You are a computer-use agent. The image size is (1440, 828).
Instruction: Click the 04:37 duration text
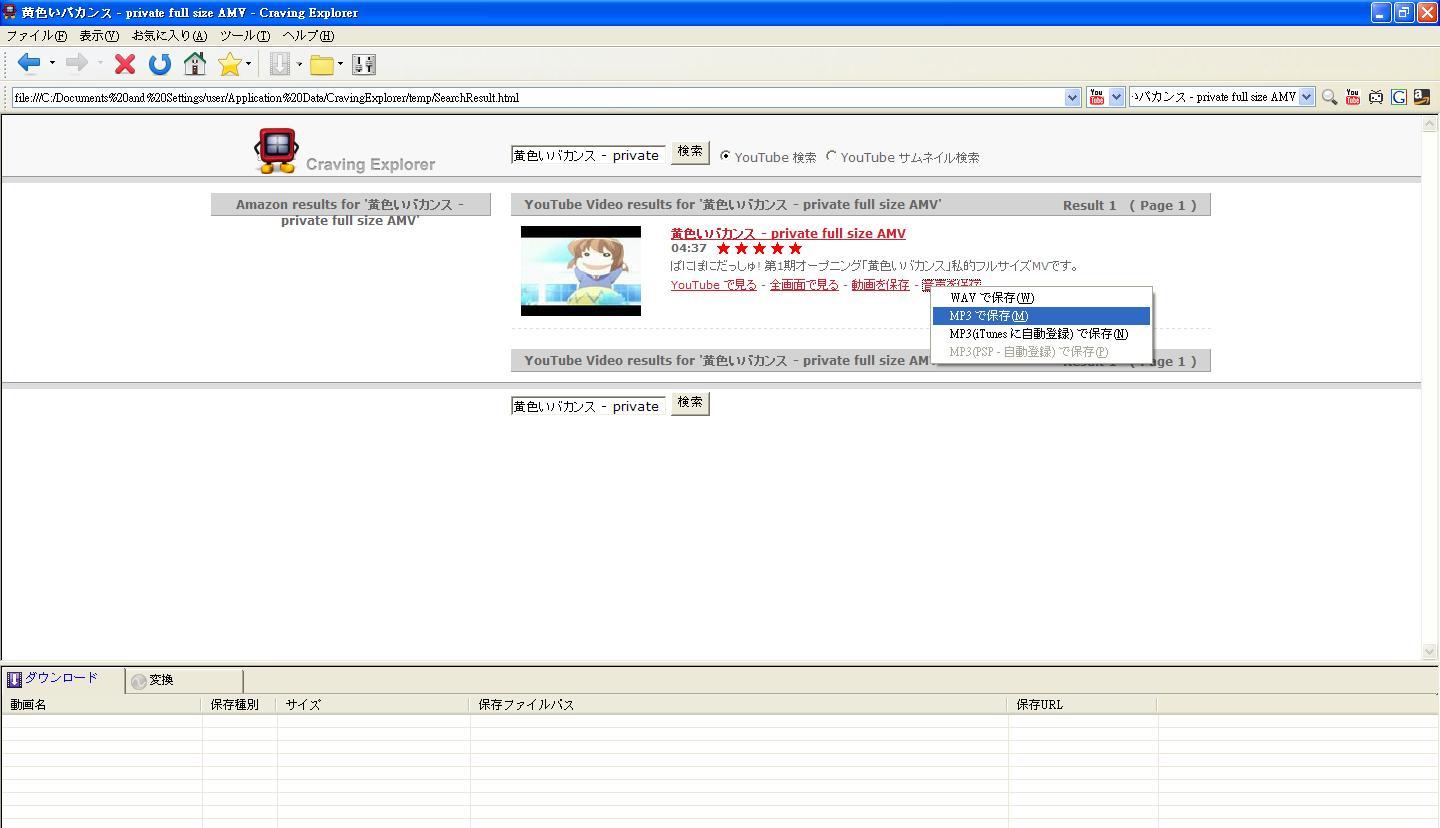pyautogui.click(x=689, y=248)
